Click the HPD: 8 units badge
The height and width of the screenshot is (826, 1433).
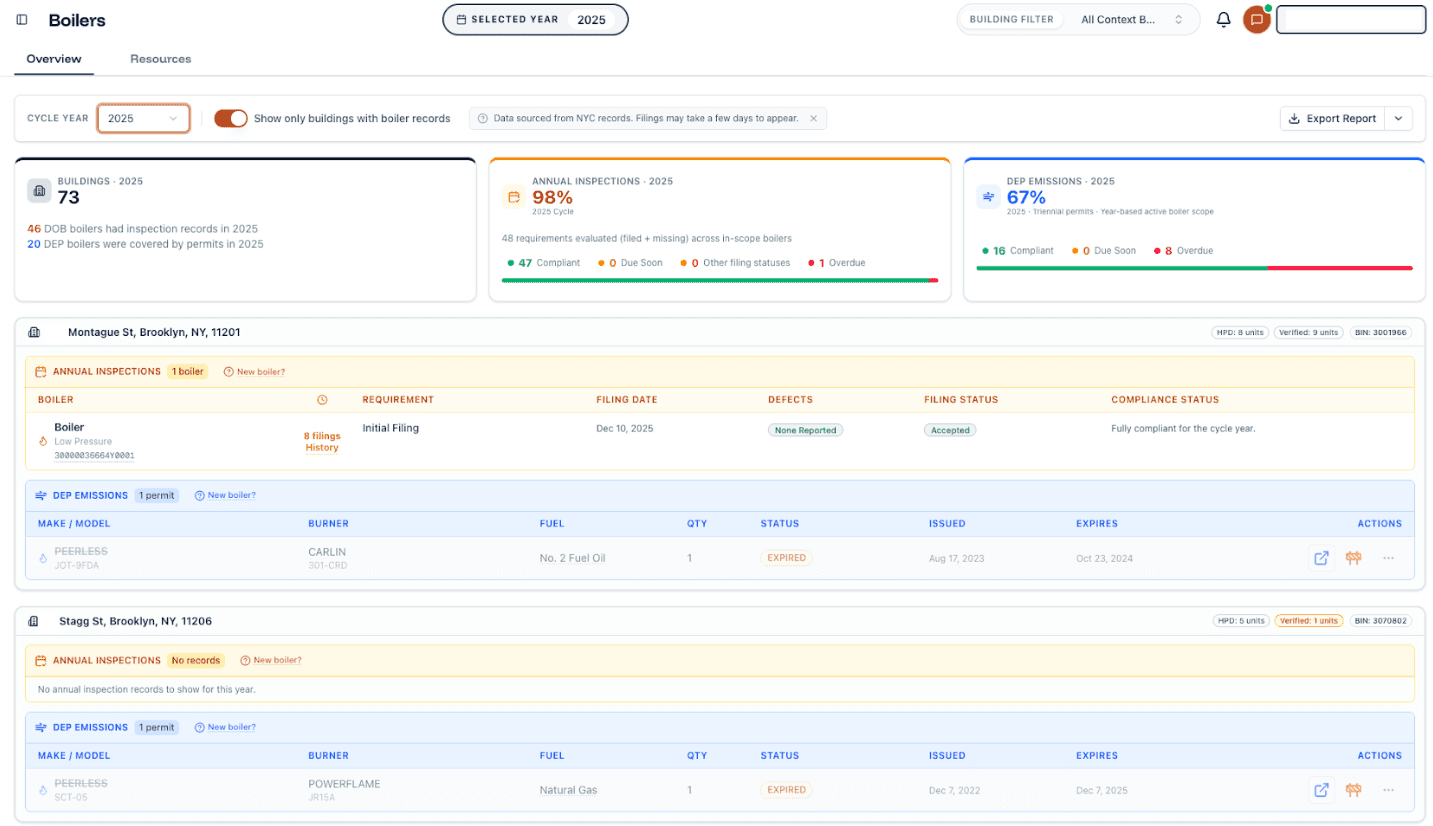point(1239,332)
